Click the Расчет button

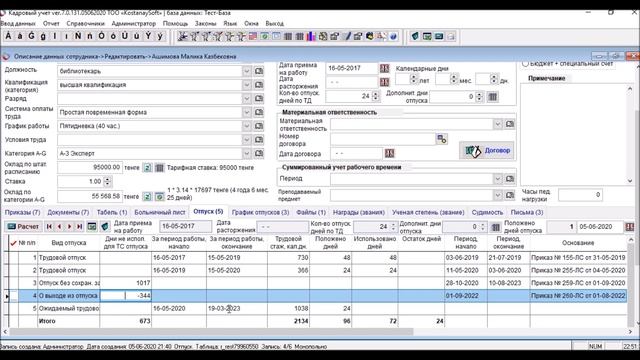pos(23,227)
